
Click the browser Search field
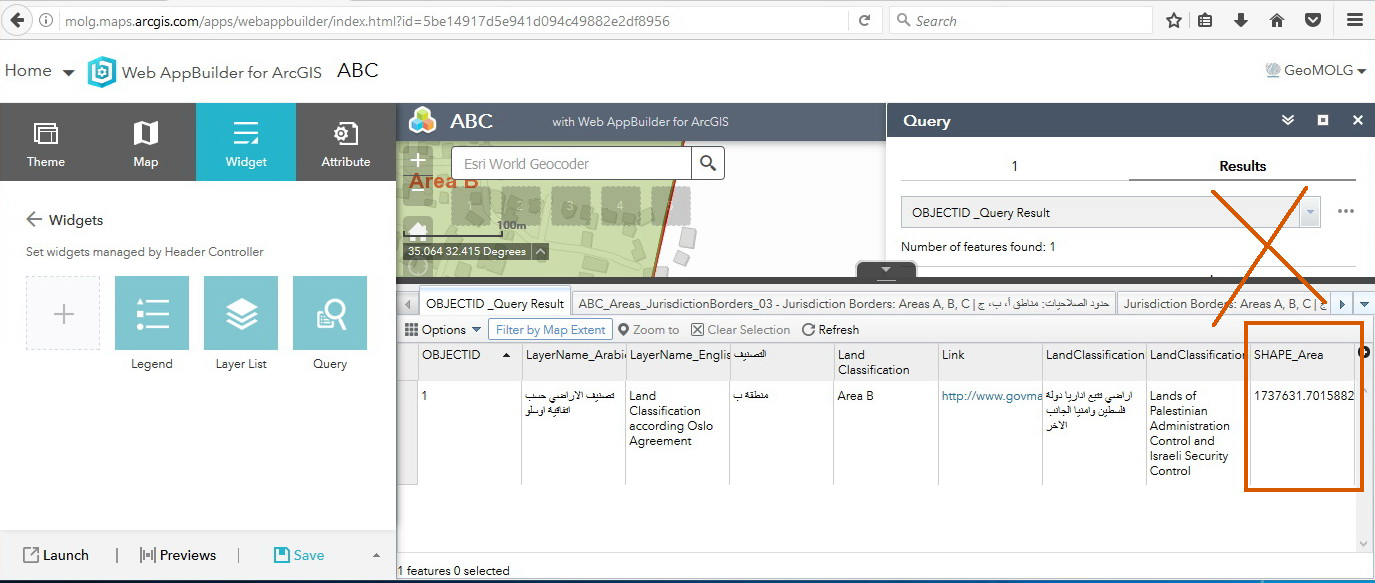pos(1020,20)
